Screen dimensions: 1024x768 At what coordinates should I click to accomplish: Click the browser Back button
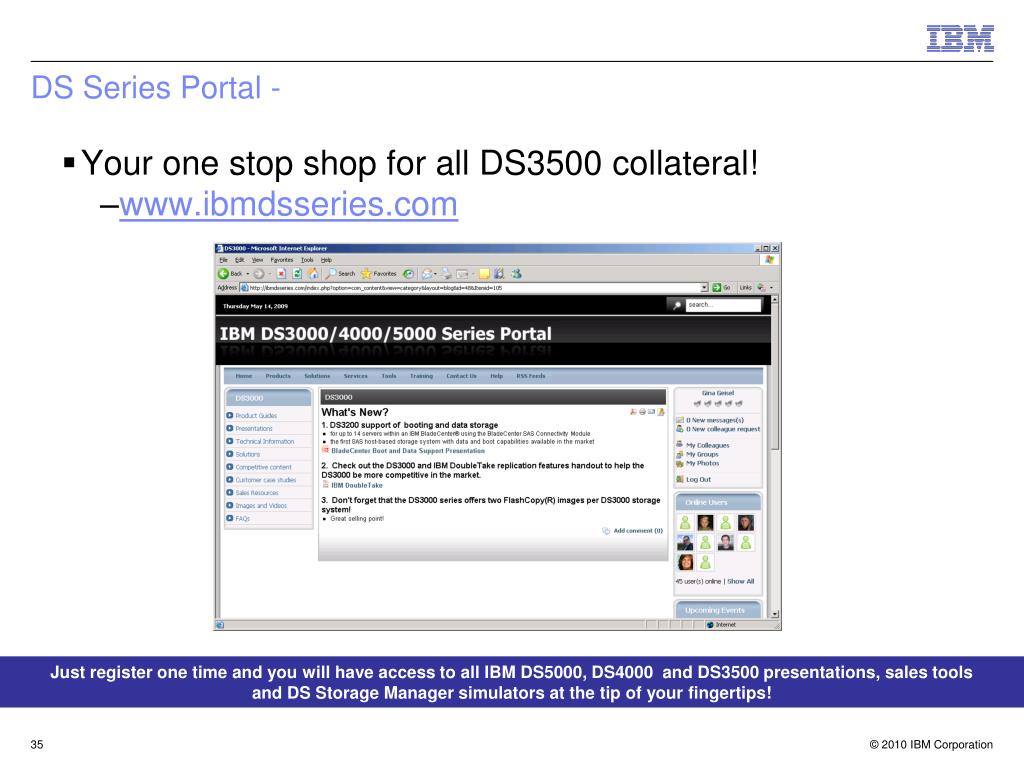(230, 274)
